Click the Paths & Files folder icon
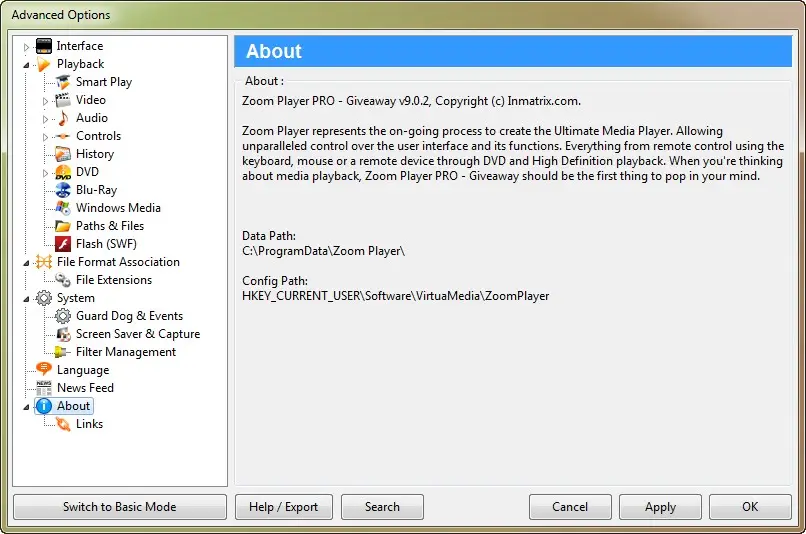Viewport: 806px width, 534px height. (63, 226)
